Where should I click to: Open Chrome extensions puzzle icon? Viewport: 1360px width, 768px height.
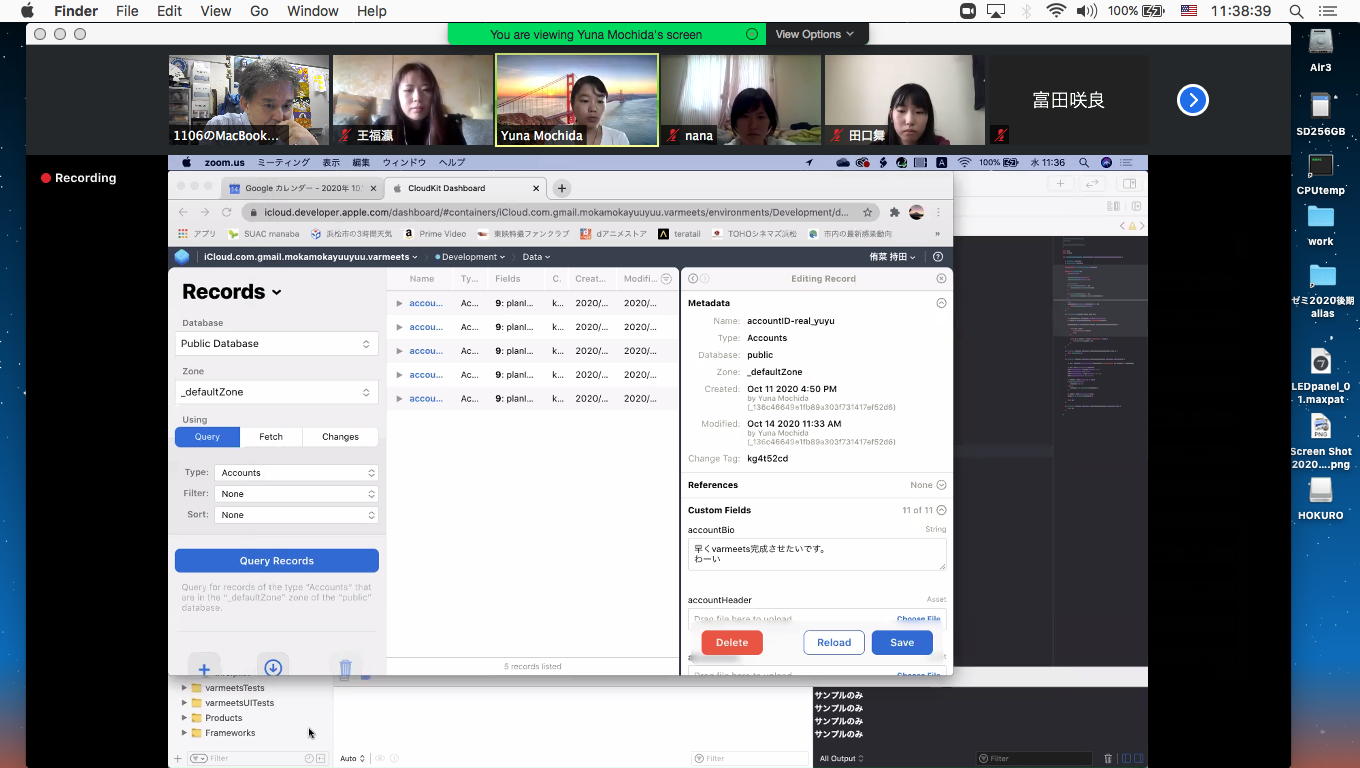click(895, 212)
